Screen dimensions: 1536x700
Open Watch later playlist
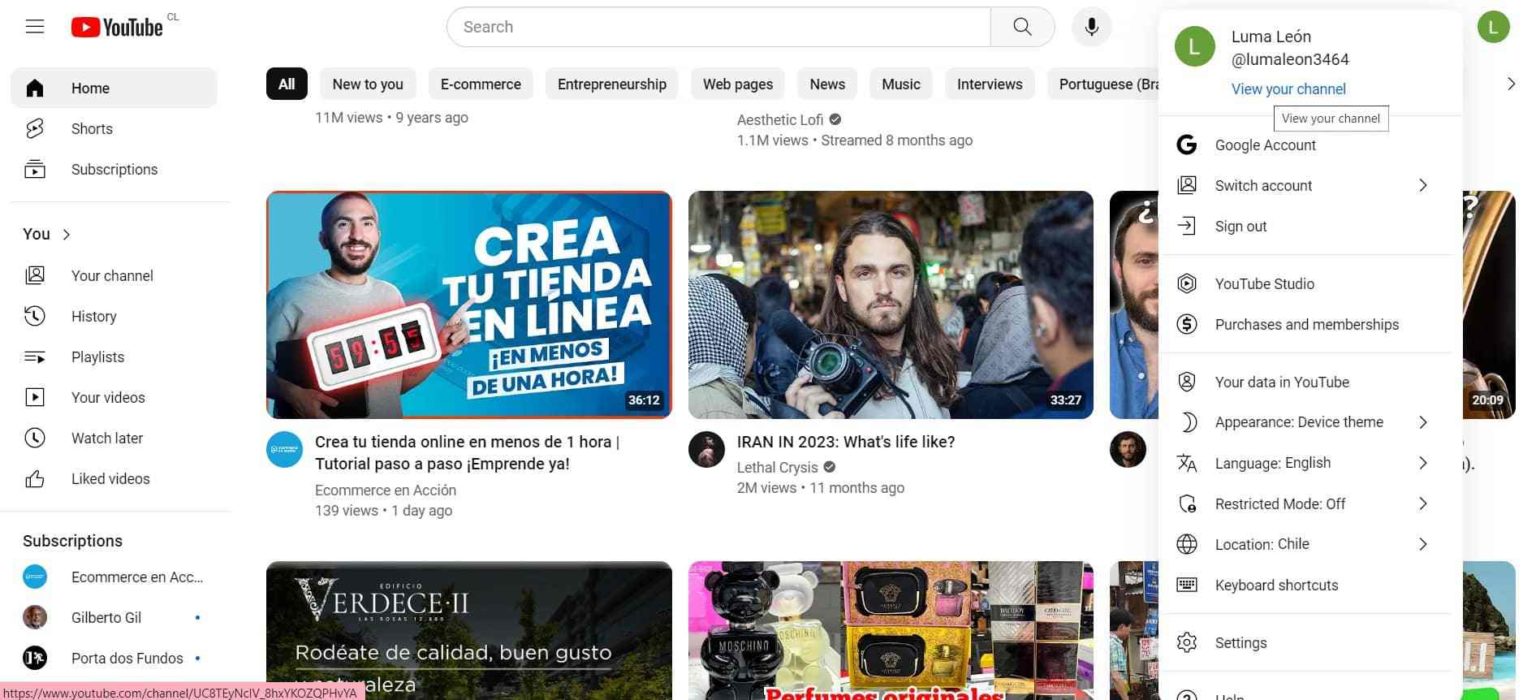coord(108,438)
